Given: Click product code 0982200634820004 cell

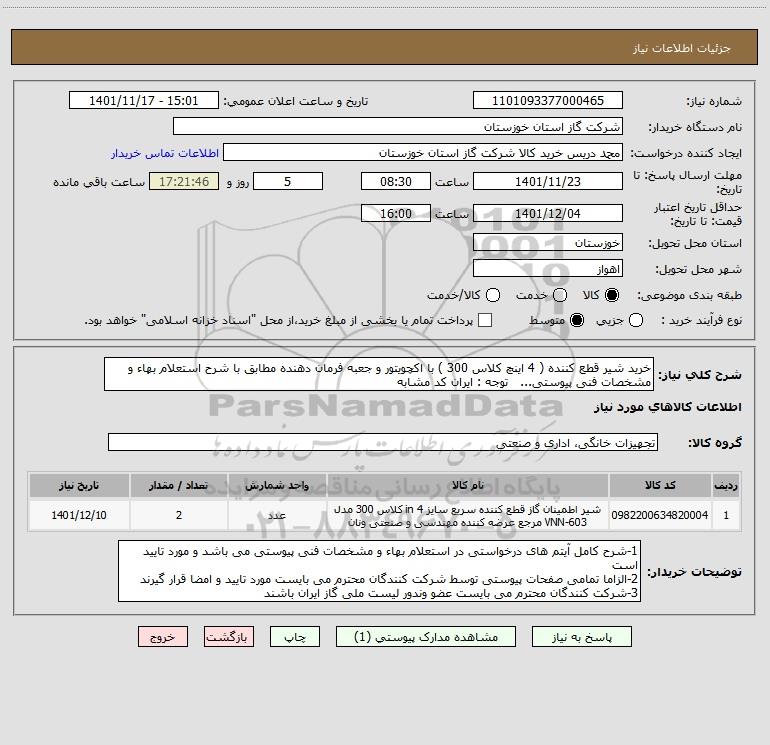Looking at the screenshot, I should [660, 515].
